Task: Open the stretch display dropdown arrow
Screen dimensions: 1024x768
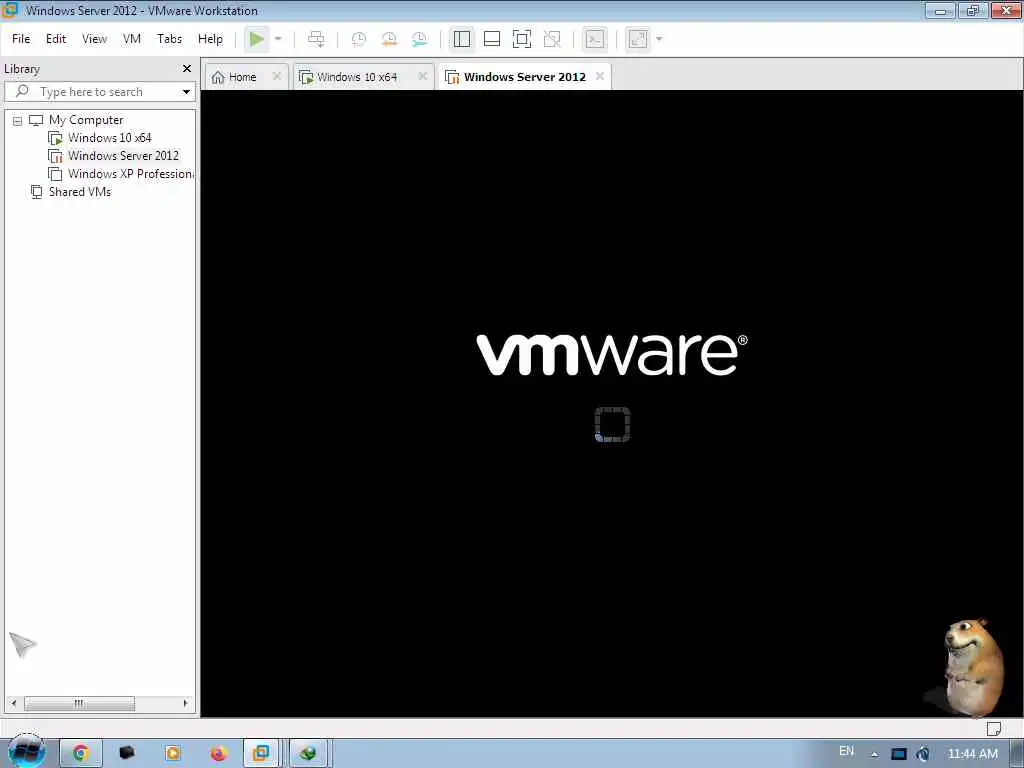Action: coord(659,39)
